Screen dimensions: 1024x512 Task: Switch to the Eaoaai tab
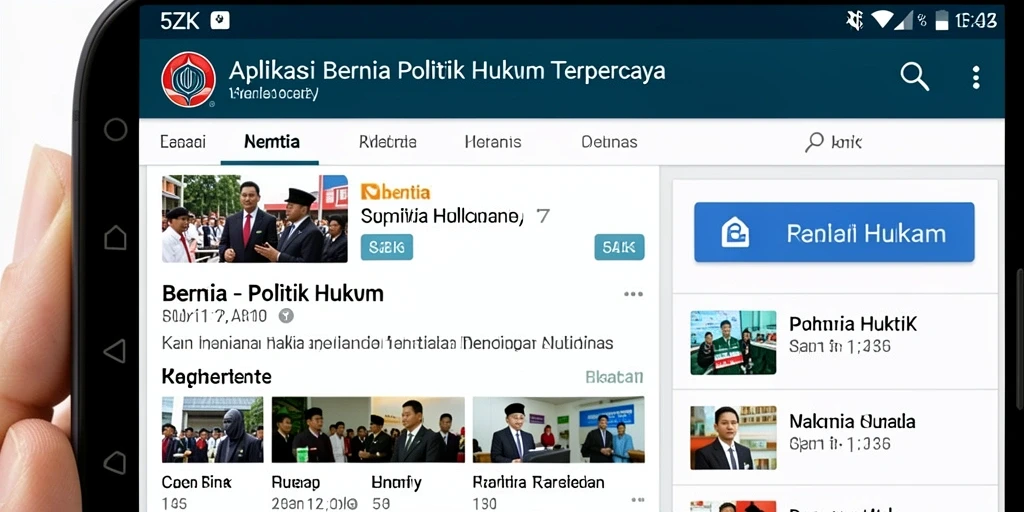pos(183,142)
